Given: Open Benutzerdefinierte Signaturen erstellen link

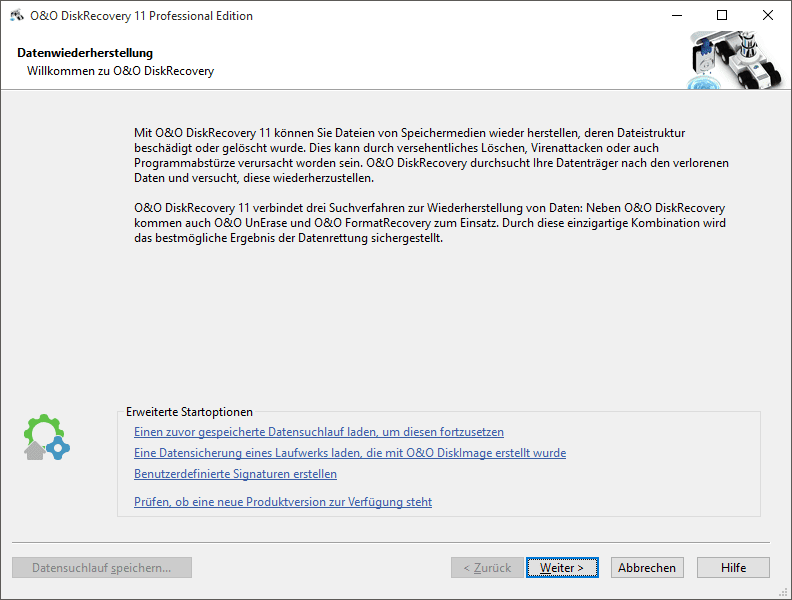Looking at the screenshot, I should coord(235,474).
